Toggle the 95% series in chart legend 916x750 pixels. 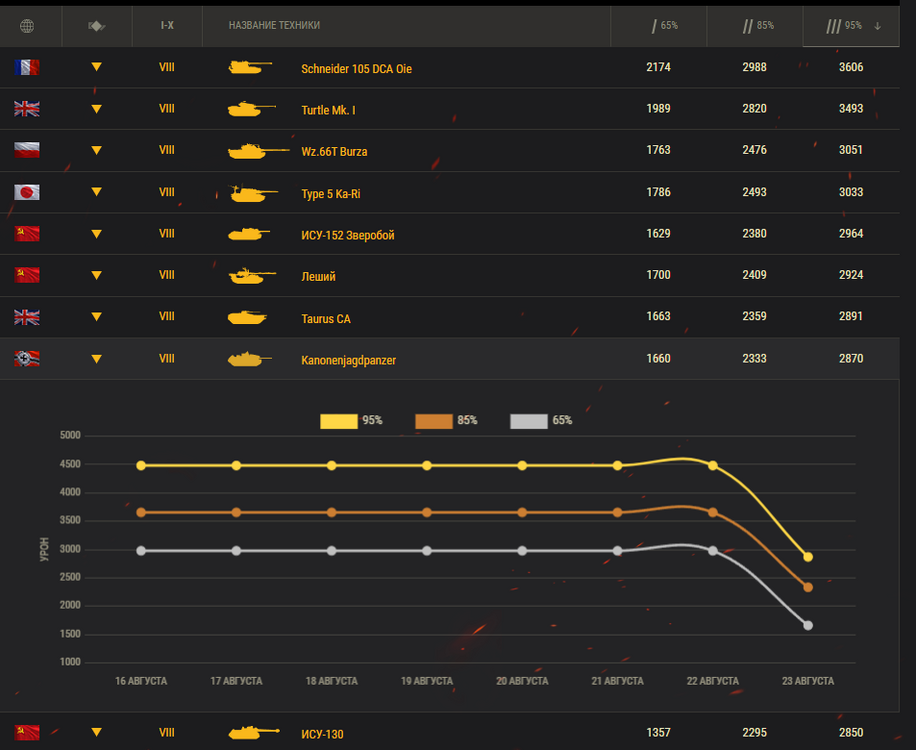[351, 421]
